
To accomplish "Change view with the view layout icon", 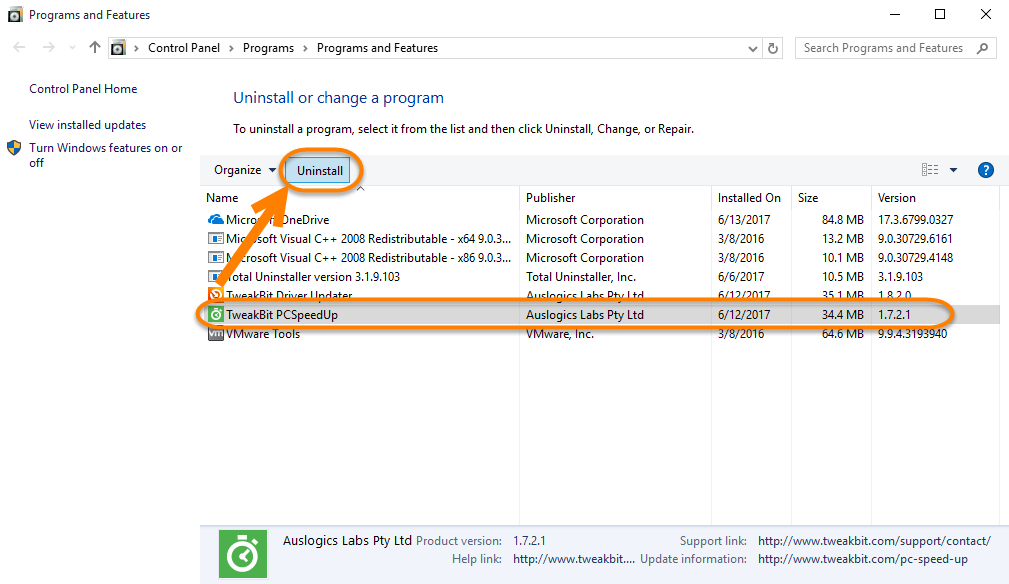I will 930,170.
